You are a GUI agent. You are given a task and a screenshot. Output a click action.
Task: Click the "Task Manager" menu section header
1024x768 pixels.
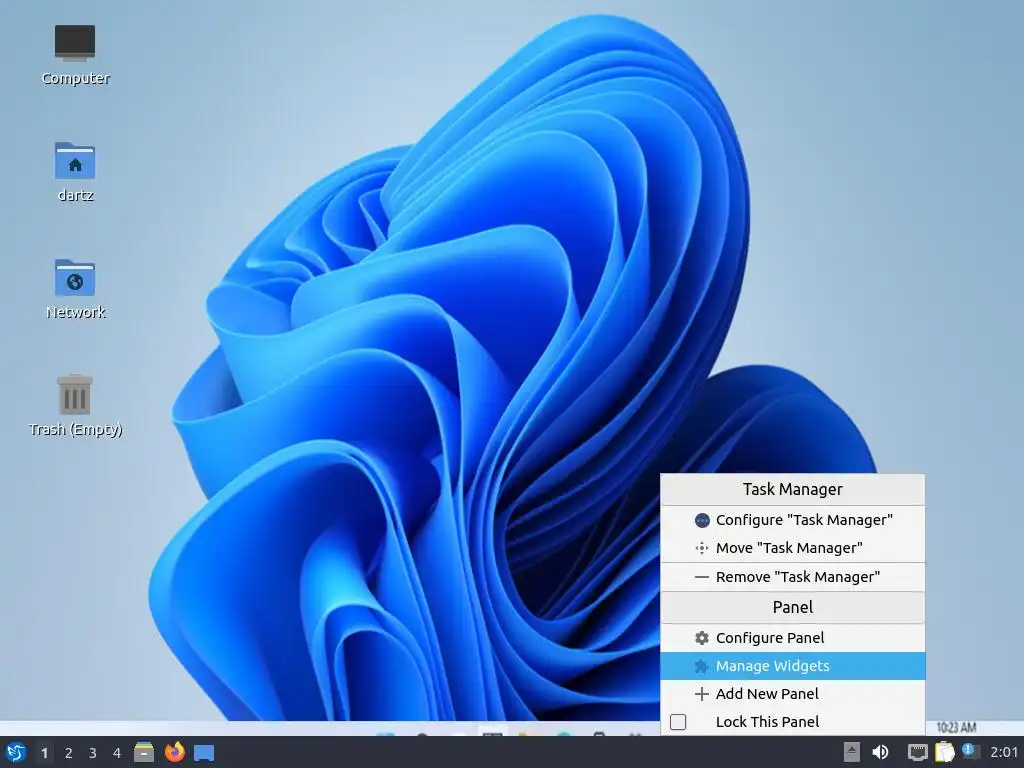793,489
